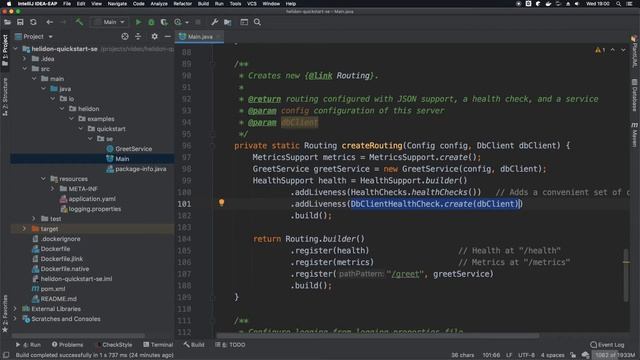Run Main green play button
Viewport: 640px width, 360px height.
click(138, 22)
